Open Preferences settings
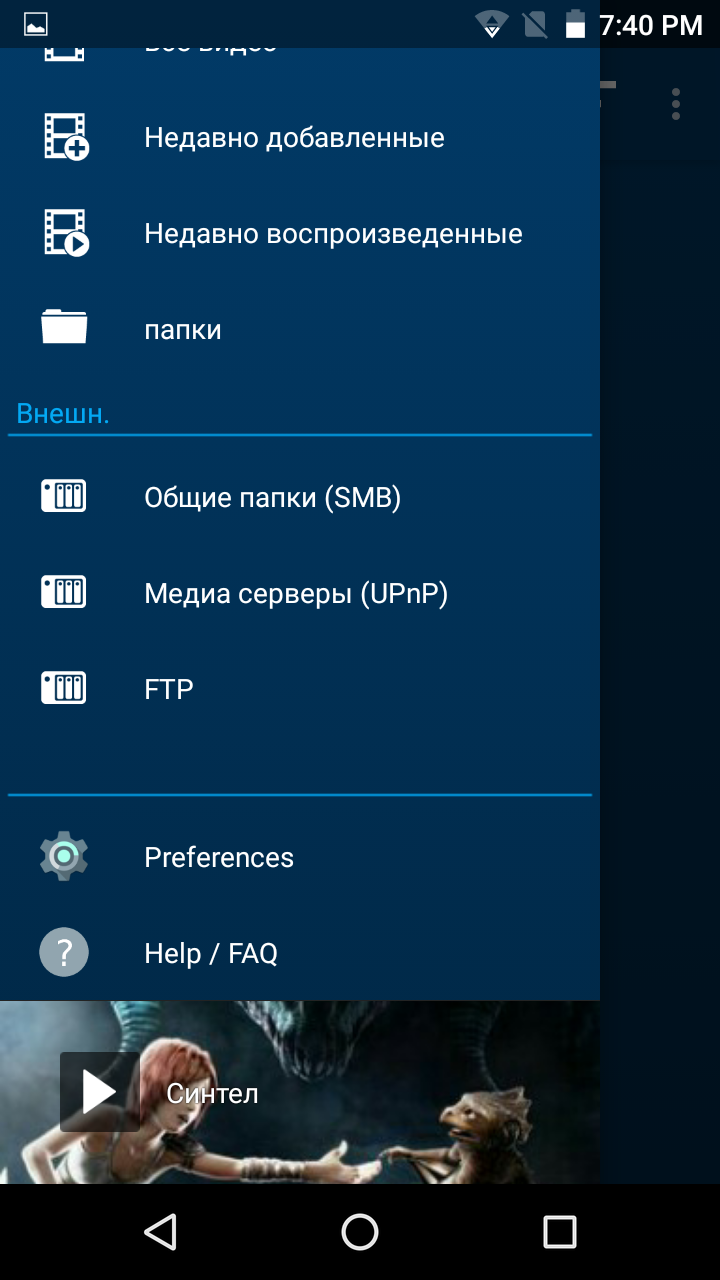The height and width of the screenshot is (1280, 720). [x=300, y=857]
